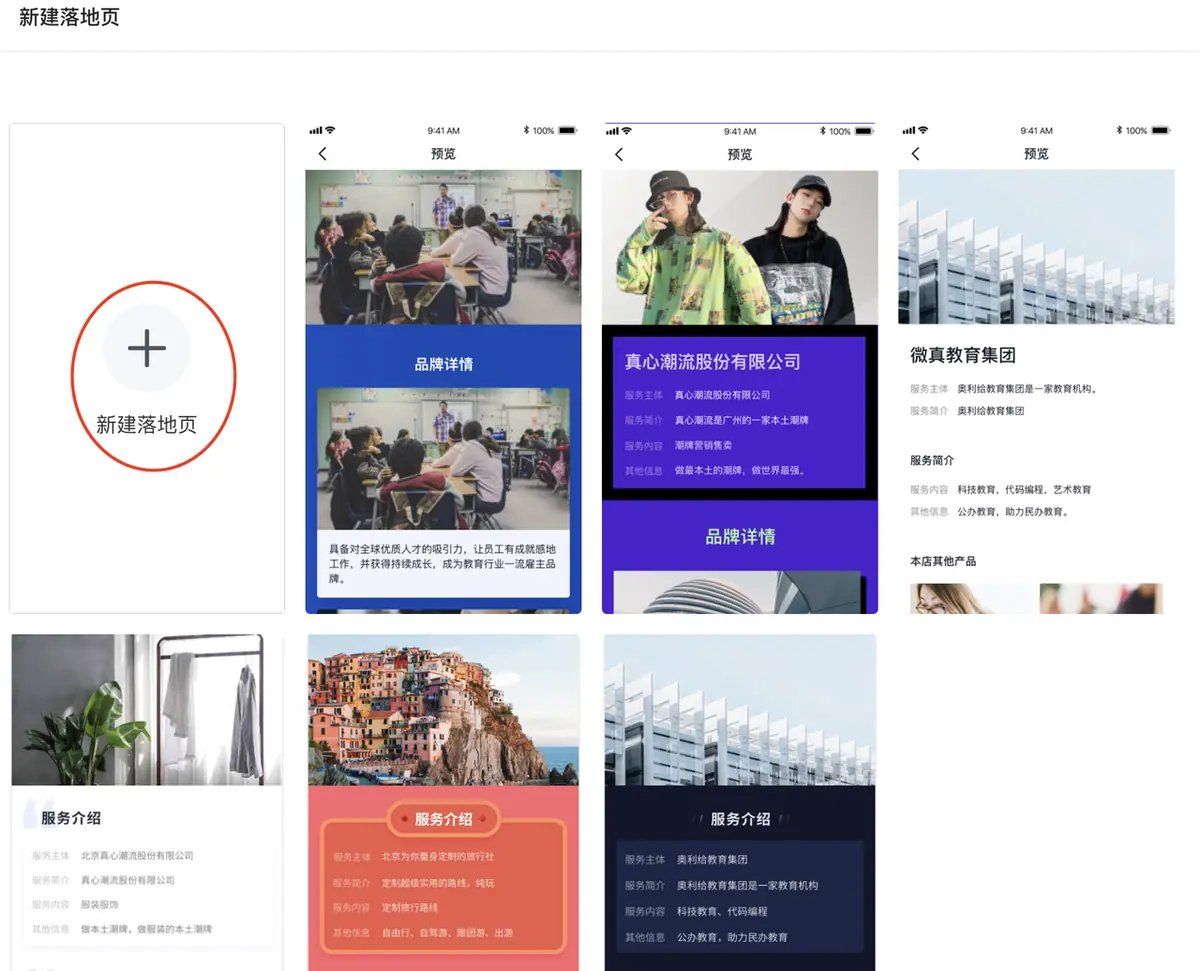Select the classroom photo header thumbnail

point(443,247)
